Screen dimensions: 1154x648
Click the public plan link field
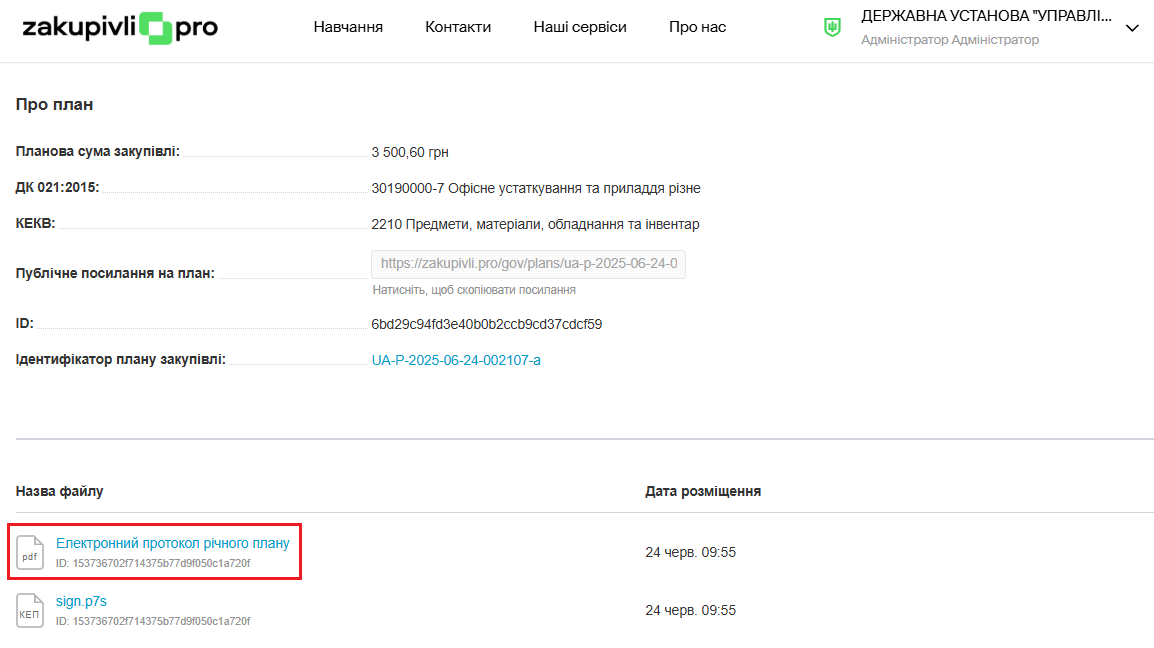click(x=528, y=264)
